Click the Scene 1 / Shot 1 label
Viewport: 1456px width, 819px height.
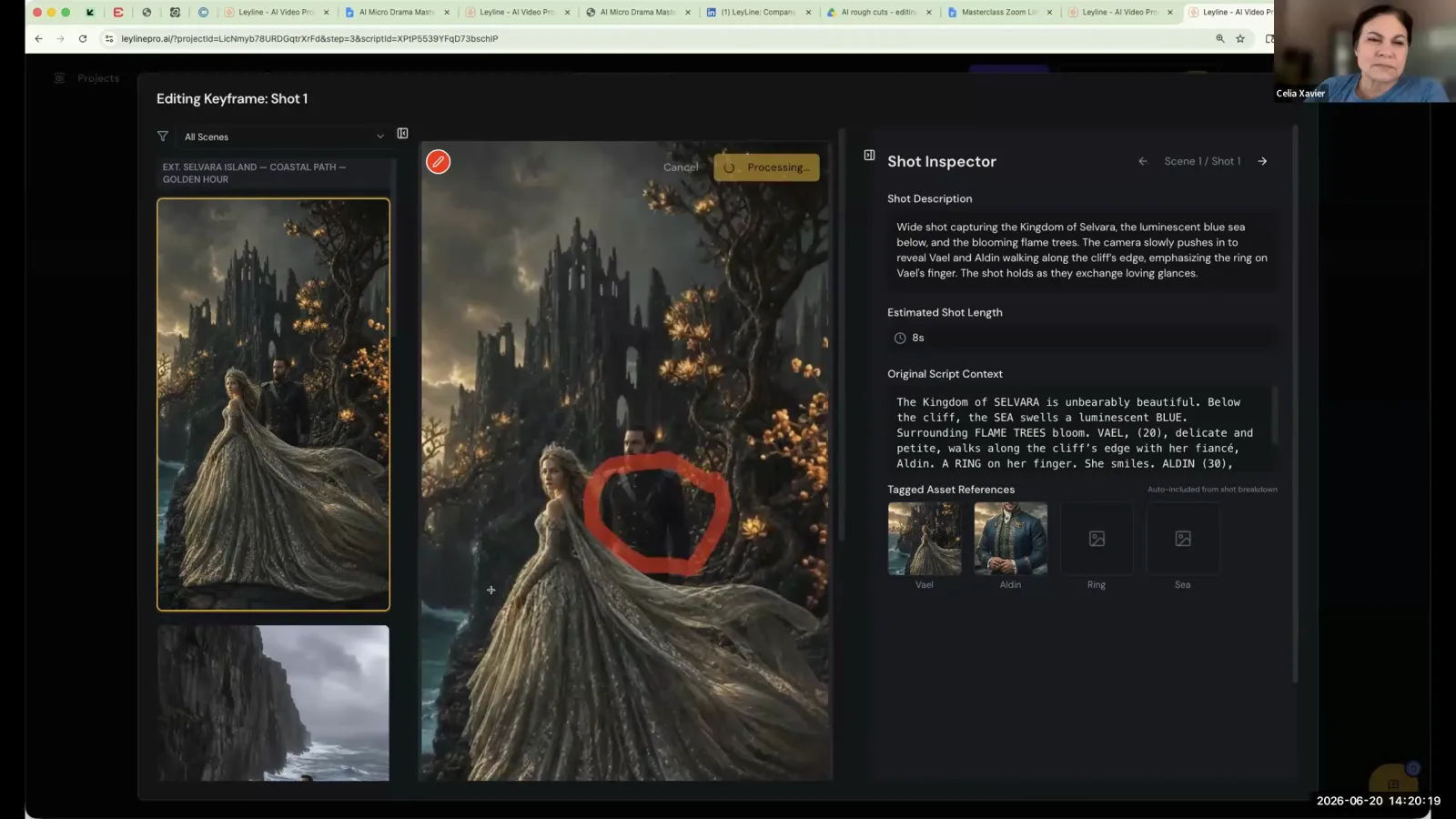click(1202, 161)
